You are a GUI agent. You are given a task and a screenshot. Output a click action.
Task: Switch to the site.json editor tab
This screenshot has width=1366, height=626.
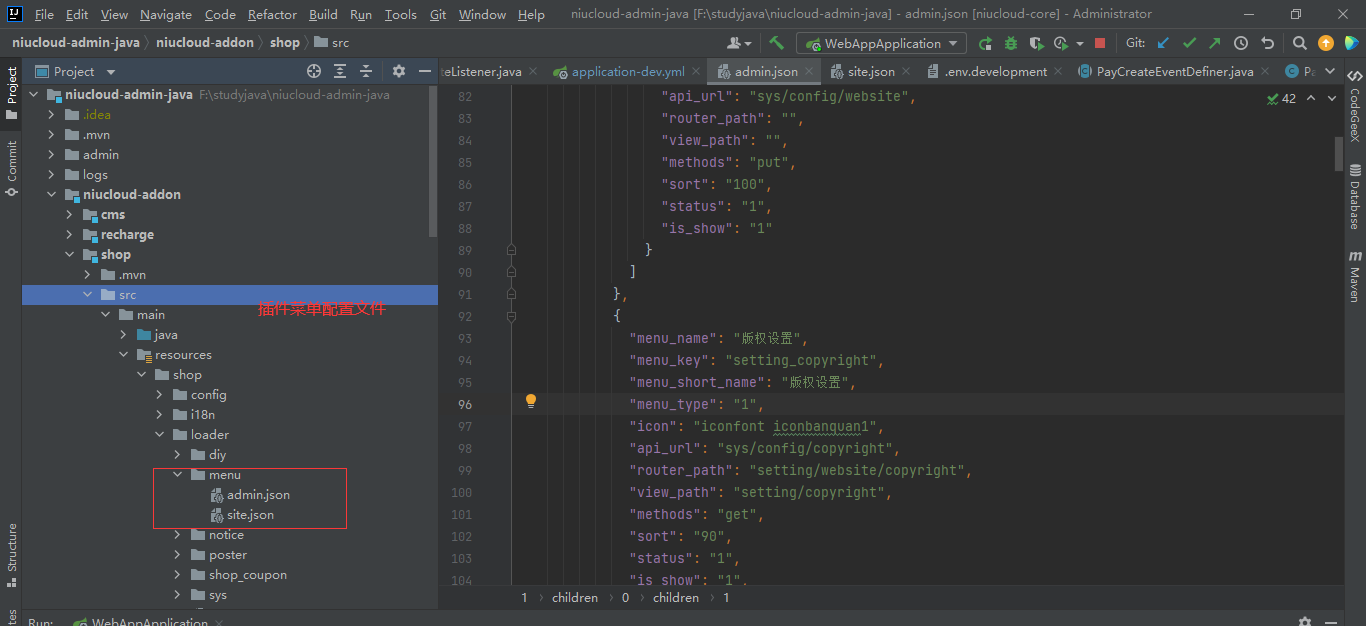pos(870,71)
